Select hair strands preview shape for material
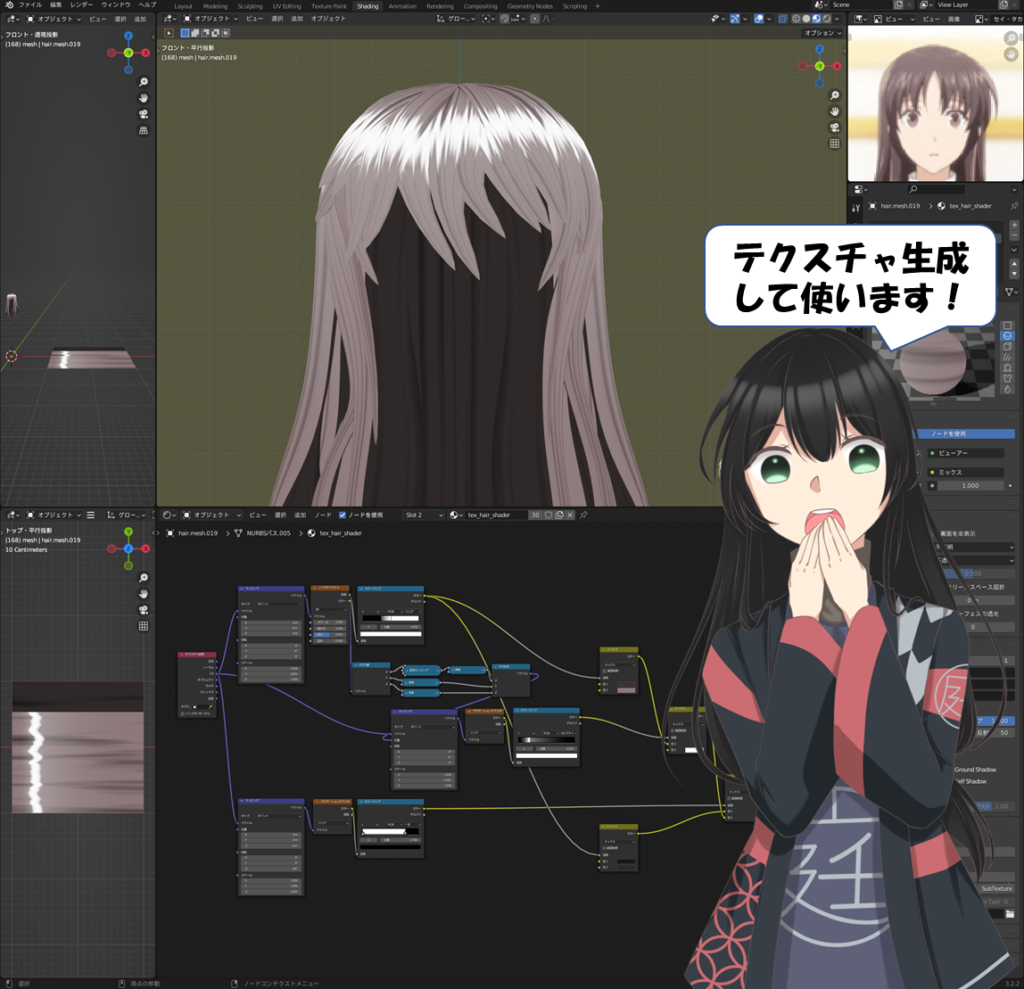Screen dimensions: 1024x989 pyautogui.click(x=1008, y=357)
